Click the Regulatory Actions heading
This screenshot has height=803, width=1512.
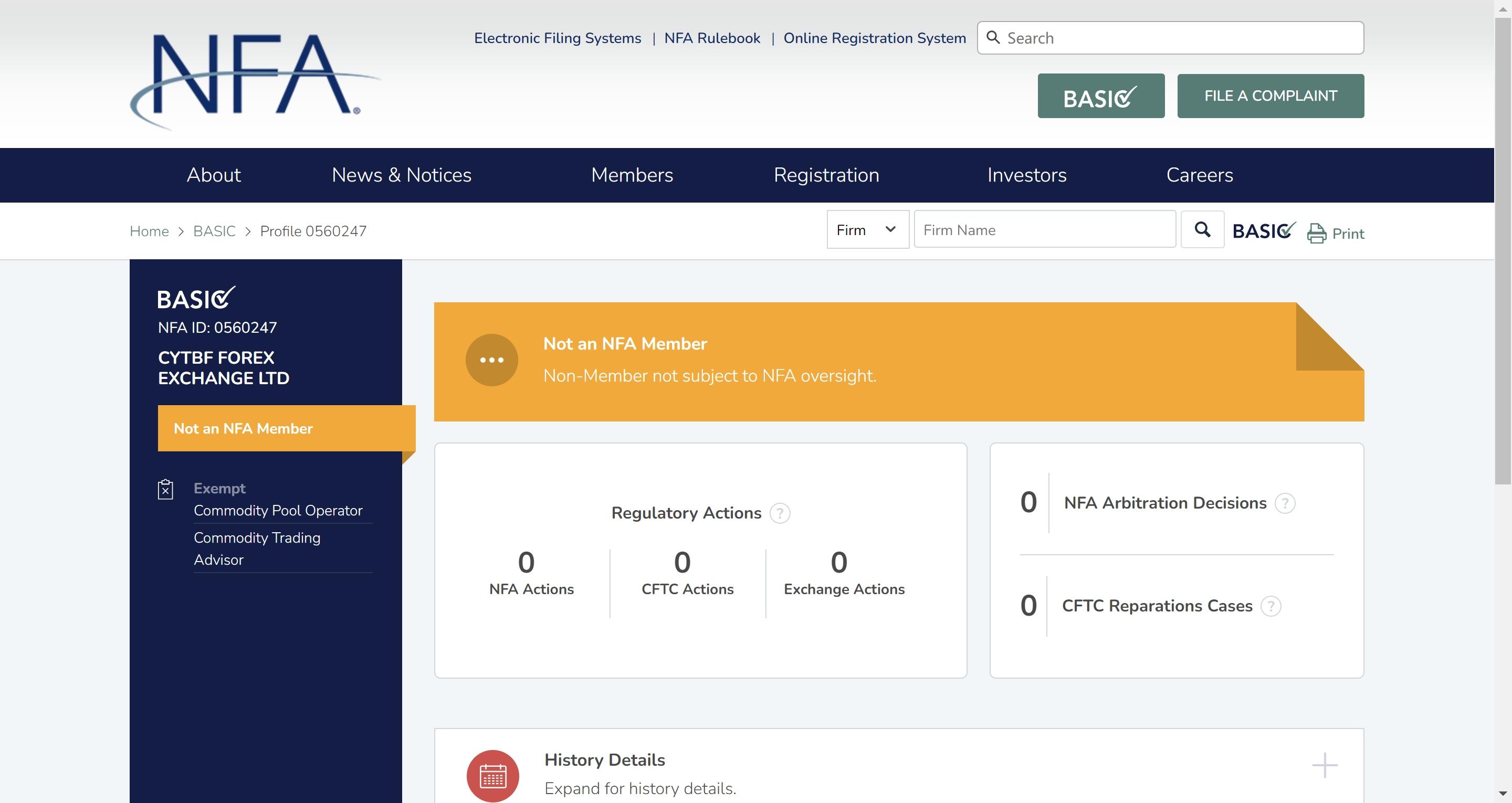click(x=686, y=513)
